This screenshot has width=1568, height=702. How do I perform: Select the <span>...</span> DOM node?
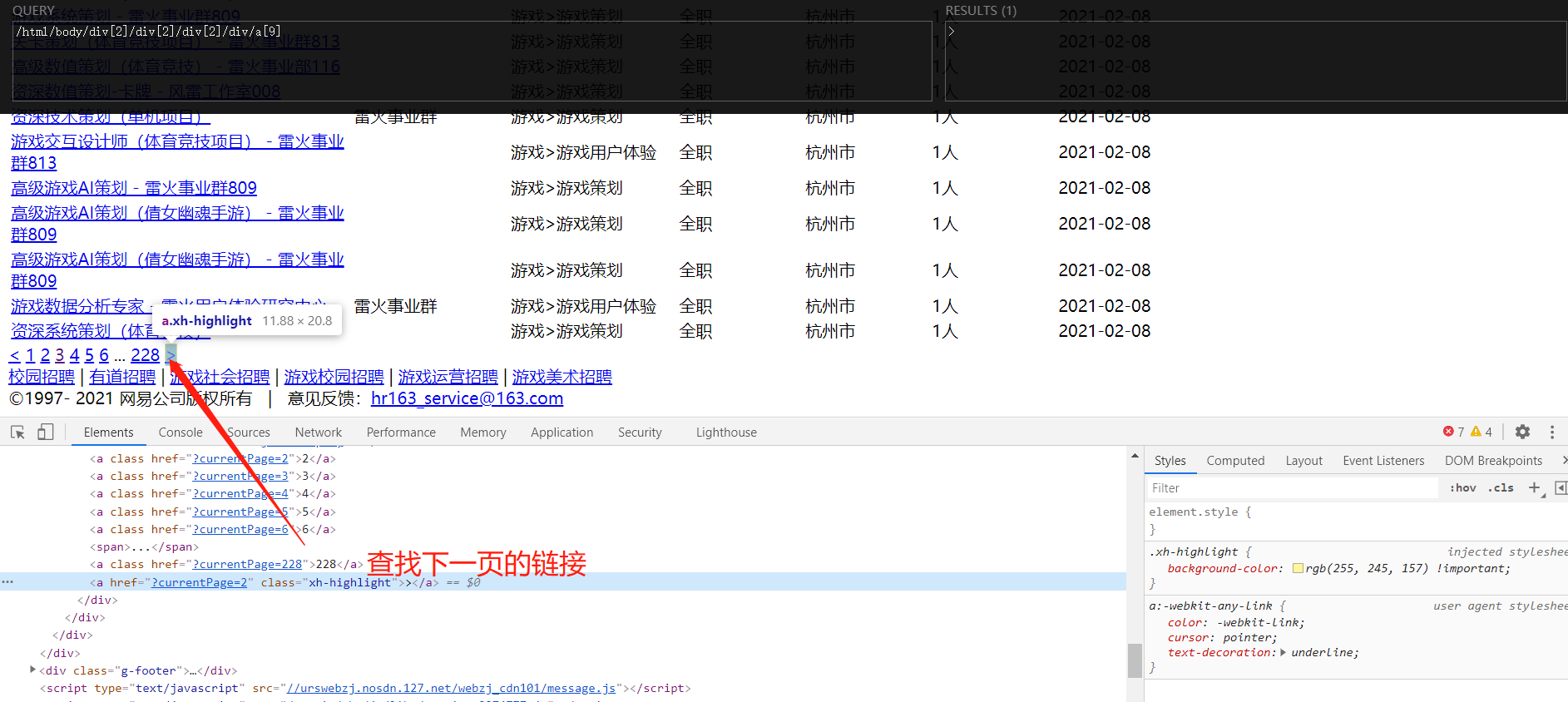(x=144, y=546)
